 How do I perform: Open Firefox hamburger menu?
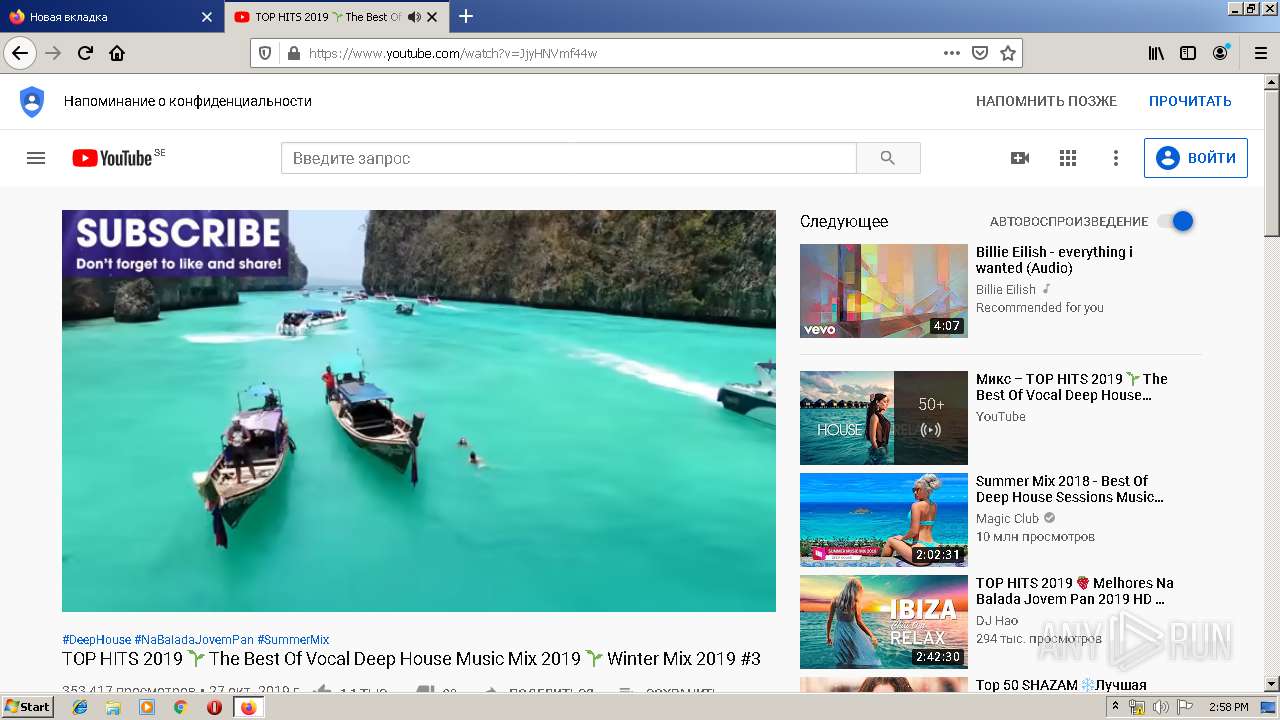pos(1260,53)
